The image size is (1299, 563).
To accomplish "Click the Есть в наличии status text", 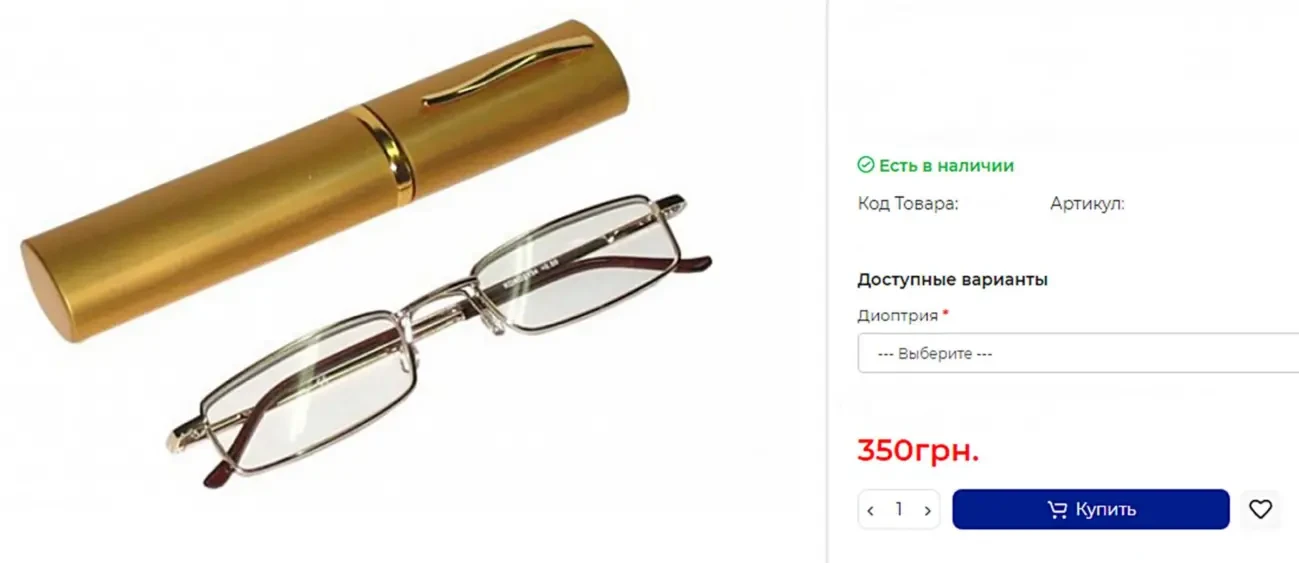I will click(x=946, y=165).
